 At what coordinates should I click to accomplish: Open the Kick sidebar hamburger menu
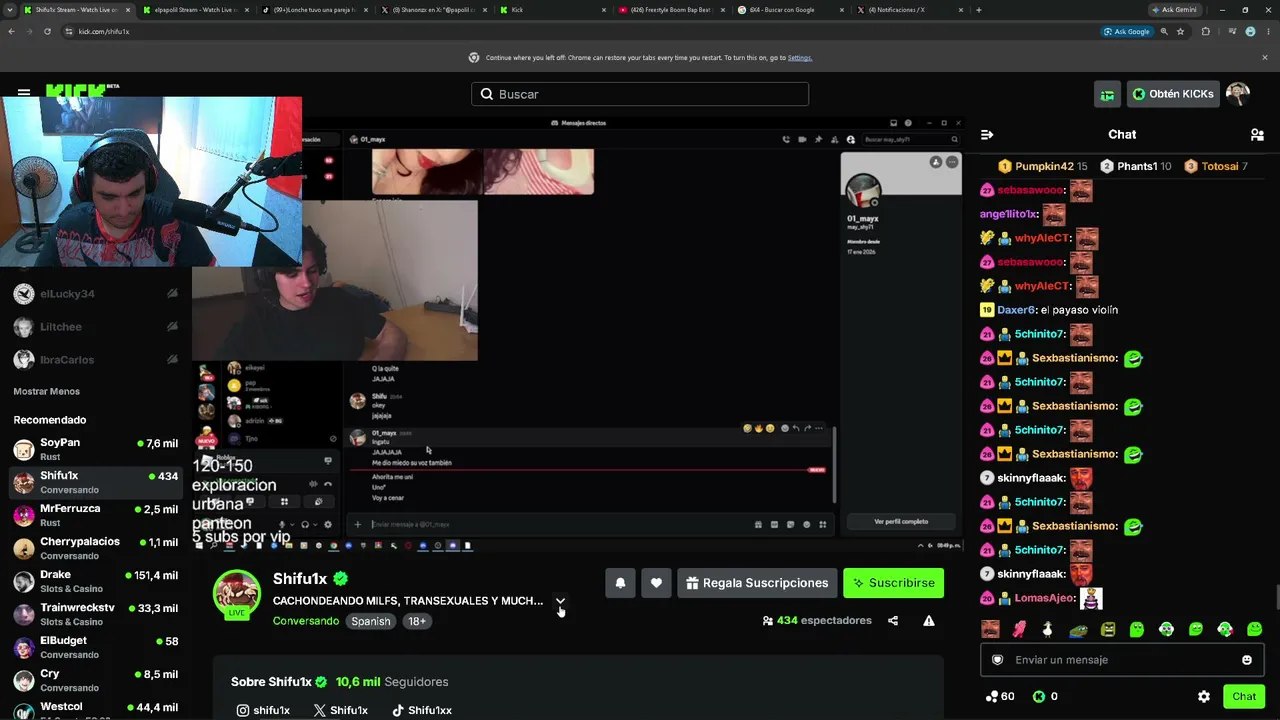[24, 93]
